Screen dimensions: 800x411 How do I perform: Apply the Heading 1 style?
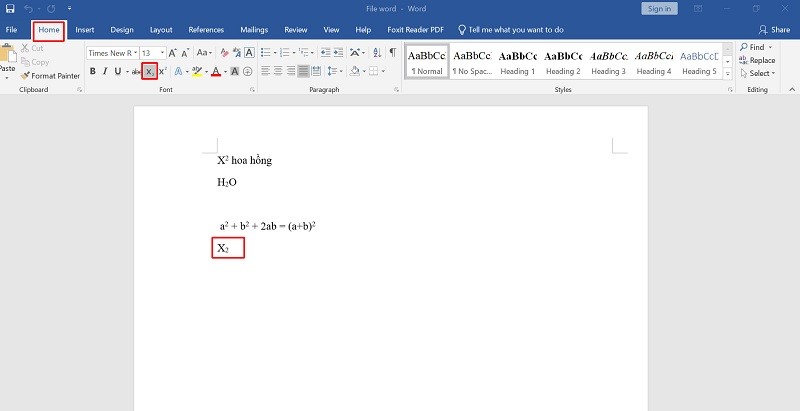pyautogui.click(x=518, y=63)
